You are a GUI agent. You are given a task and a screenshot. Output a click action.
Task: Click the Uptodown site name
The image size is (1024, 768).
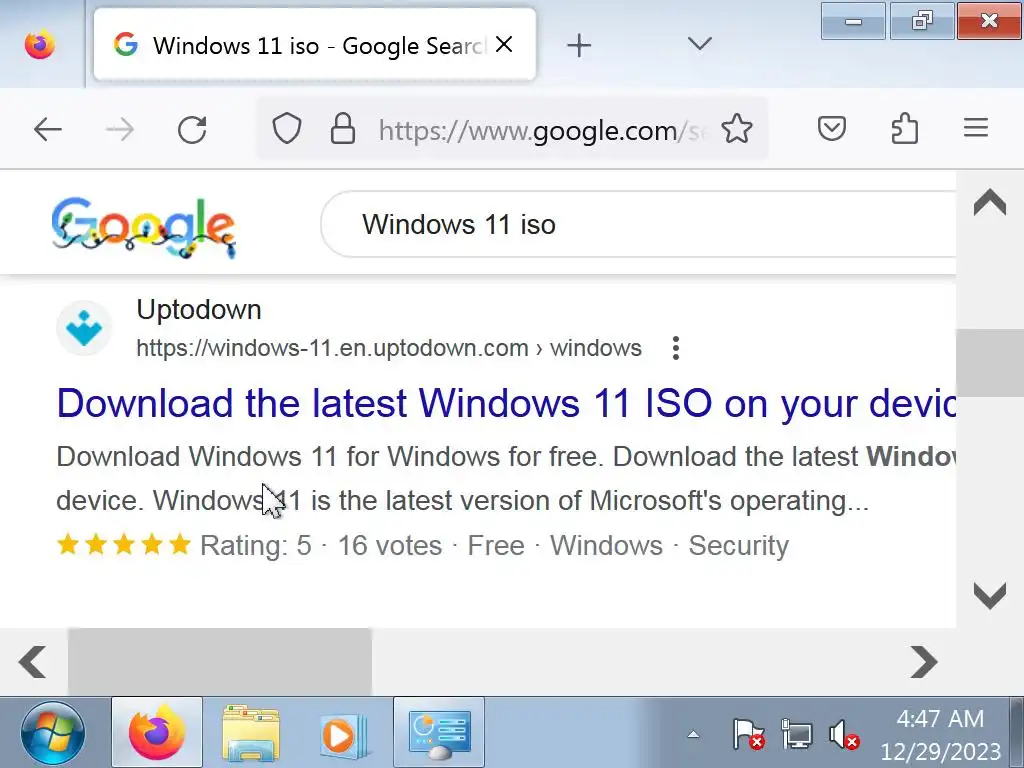199,310
